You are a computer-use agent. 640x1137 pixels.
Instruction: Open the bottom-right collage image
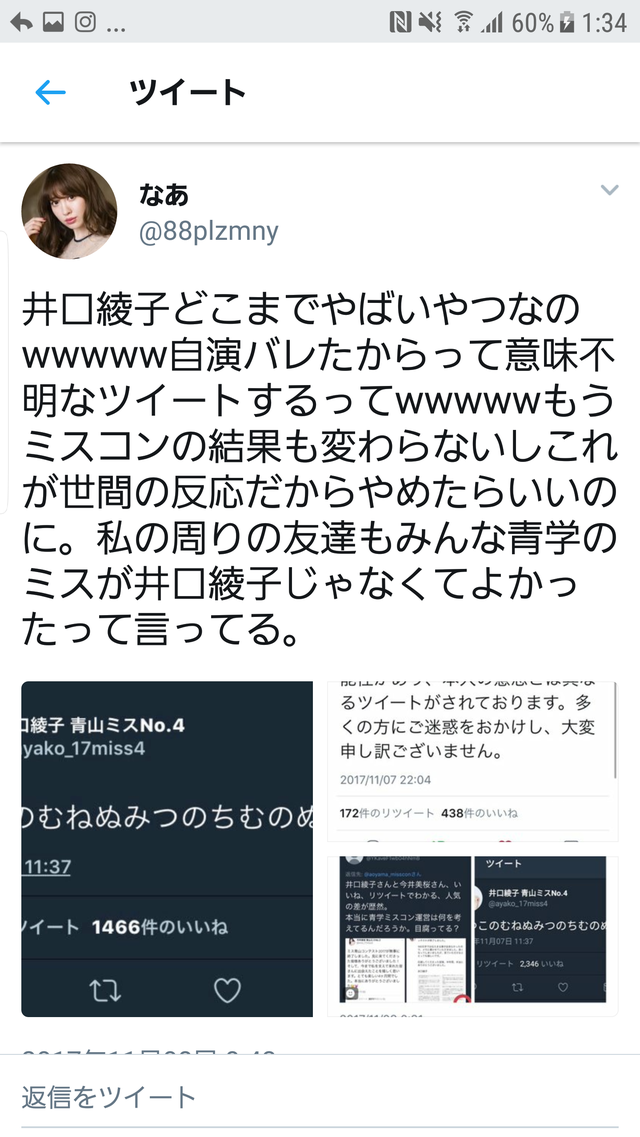[x=473, y=937]
